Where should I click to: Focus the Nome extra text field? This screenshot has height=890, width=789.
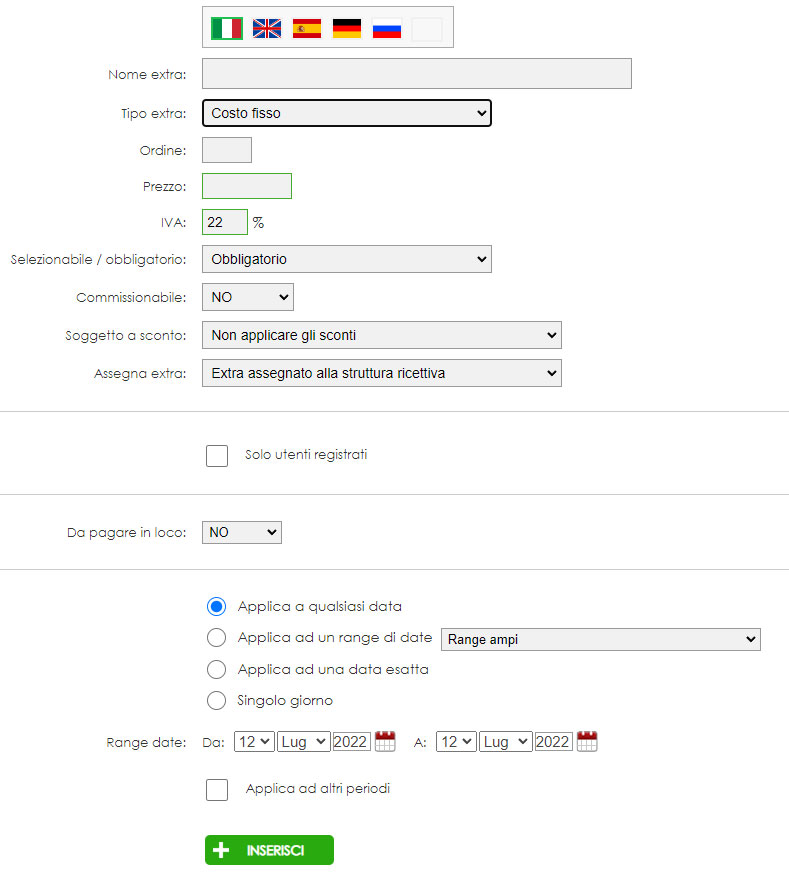click(417, 73)
